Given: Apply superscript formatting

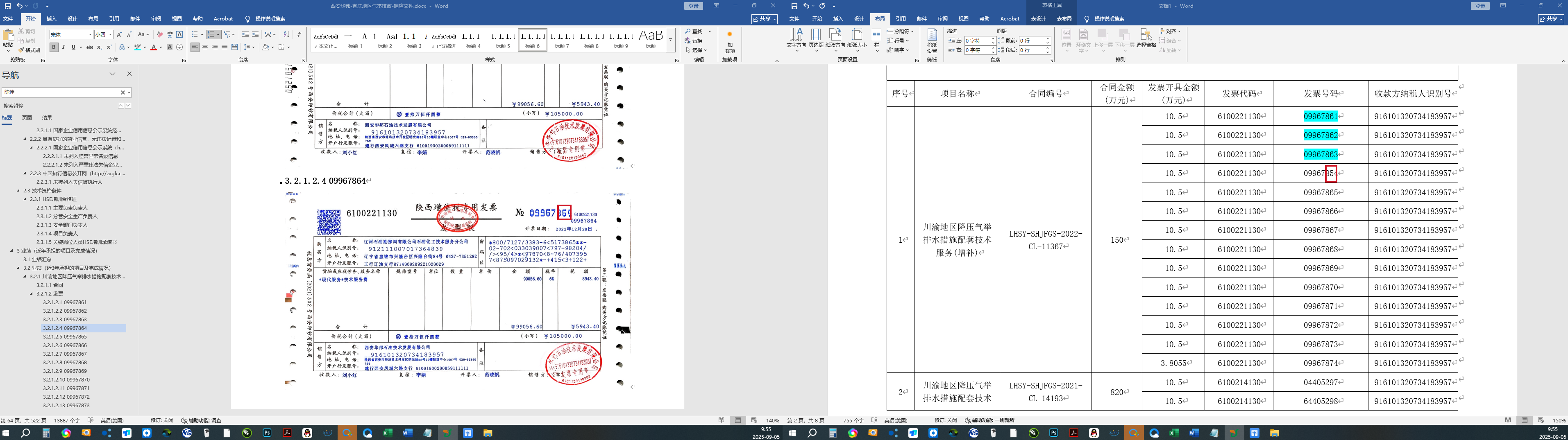Looking at the screenshot, I should pos(109,47).
